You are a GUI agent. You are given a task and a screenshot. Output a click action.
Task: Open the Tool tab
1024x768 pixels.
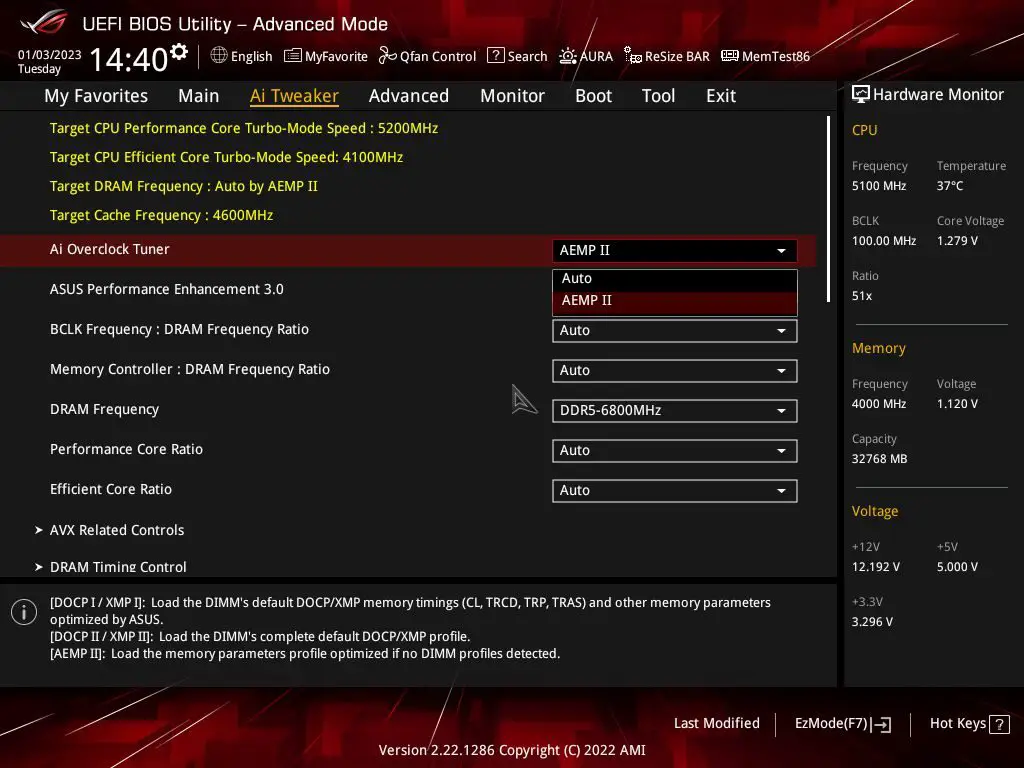pyautogui.click(x=658, y=96)
